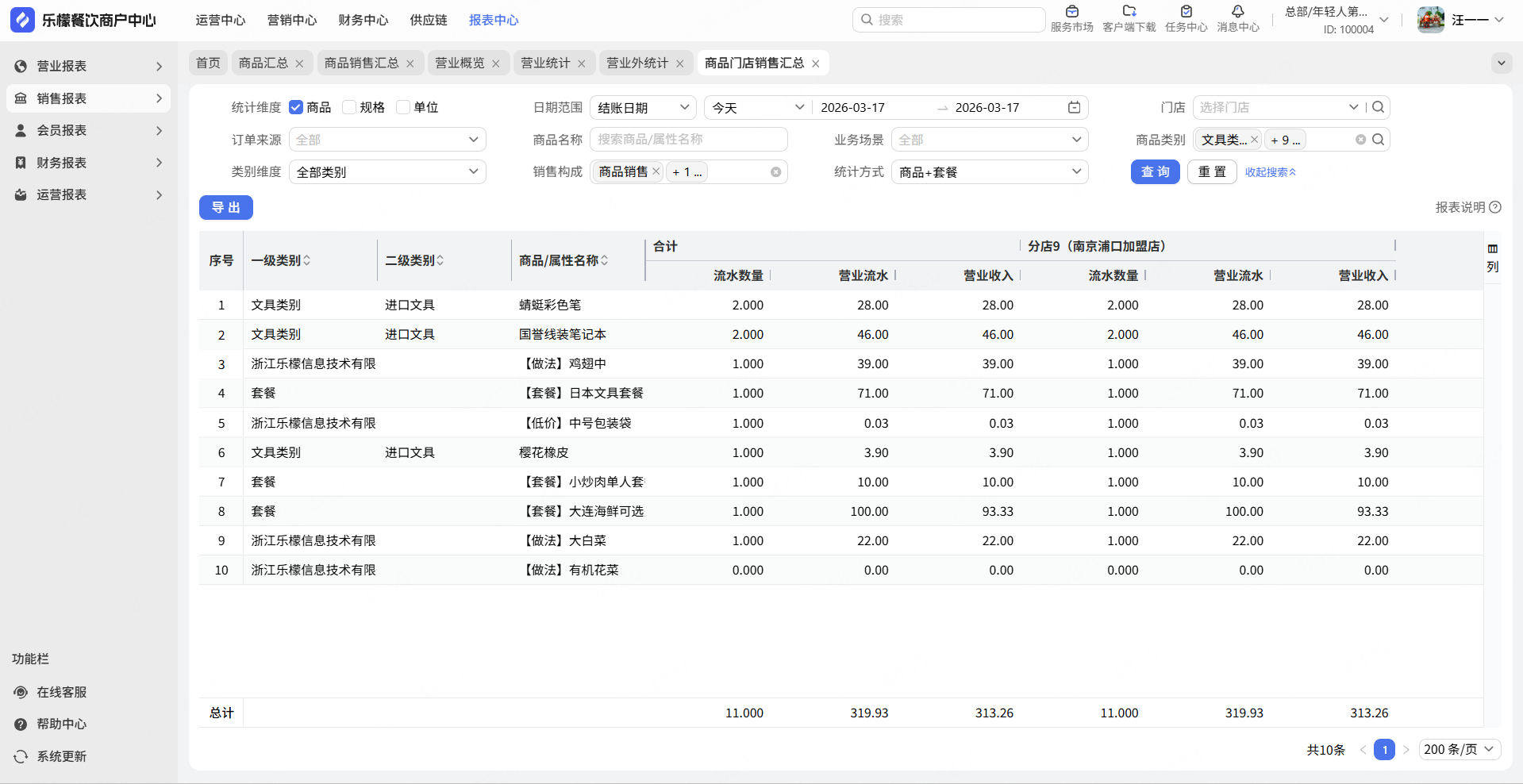Open the 供应链 top menu
The width and height of the screenshot is (1523, 784).
coord(428,20)
